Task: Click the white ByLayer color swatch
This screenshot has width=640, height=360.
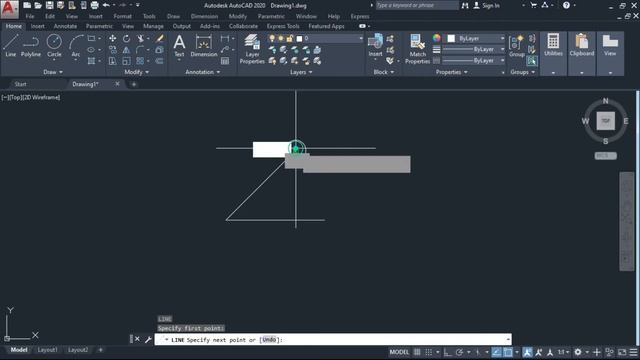Action: [451, 38]
